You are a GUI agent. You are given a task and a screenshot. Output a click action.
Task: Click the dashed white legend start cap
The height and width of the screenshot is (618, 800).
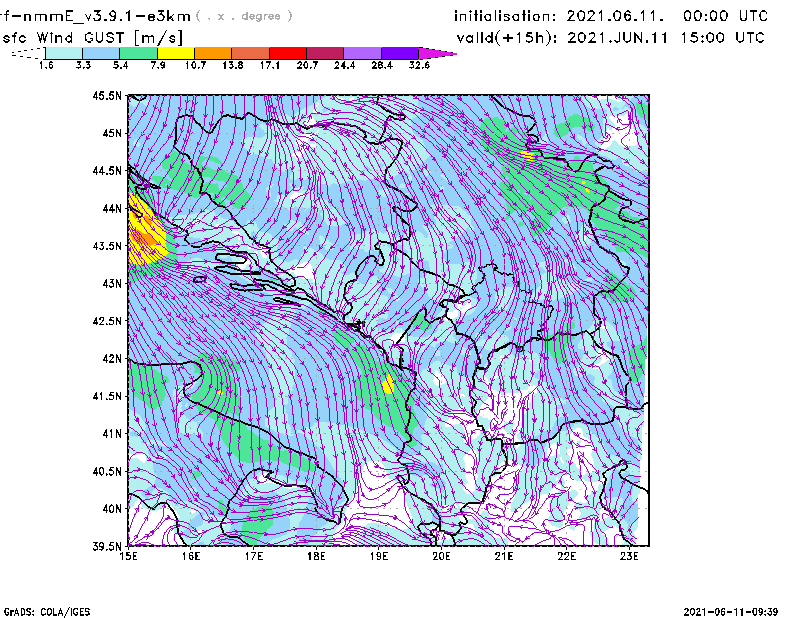tap(28, 53)
